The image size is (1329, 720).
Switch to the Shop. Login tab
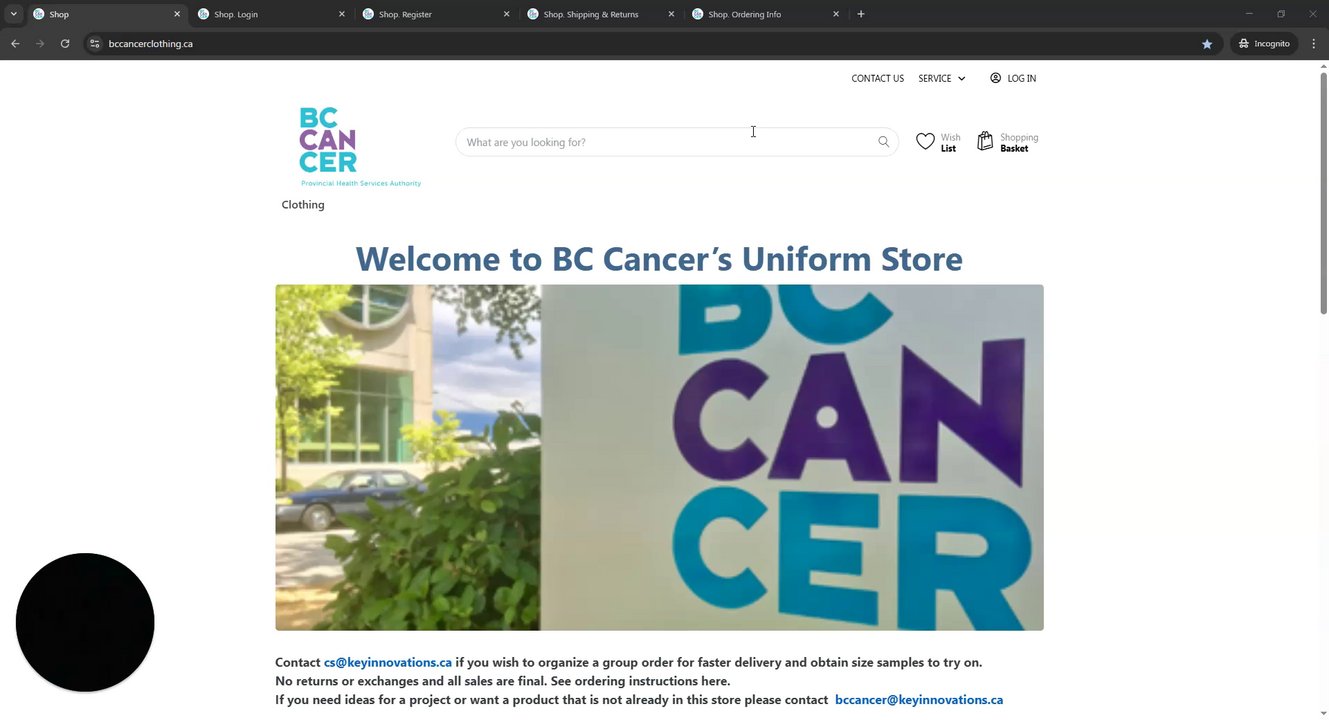tap(236, 14)
